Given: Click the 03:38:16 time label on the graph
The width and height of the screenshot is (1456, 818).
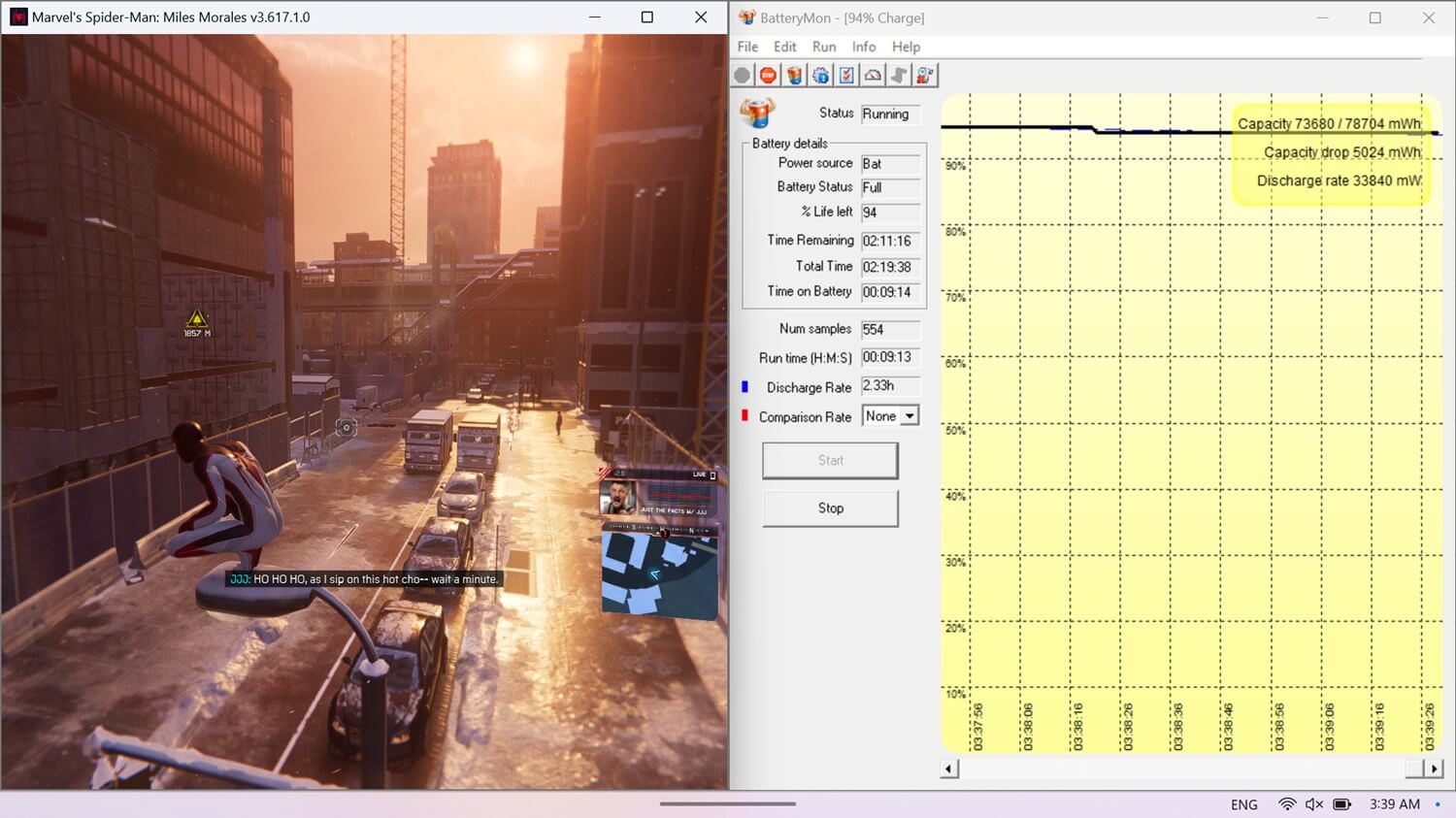Looking at the screenshot, I should pos(1077,727).
